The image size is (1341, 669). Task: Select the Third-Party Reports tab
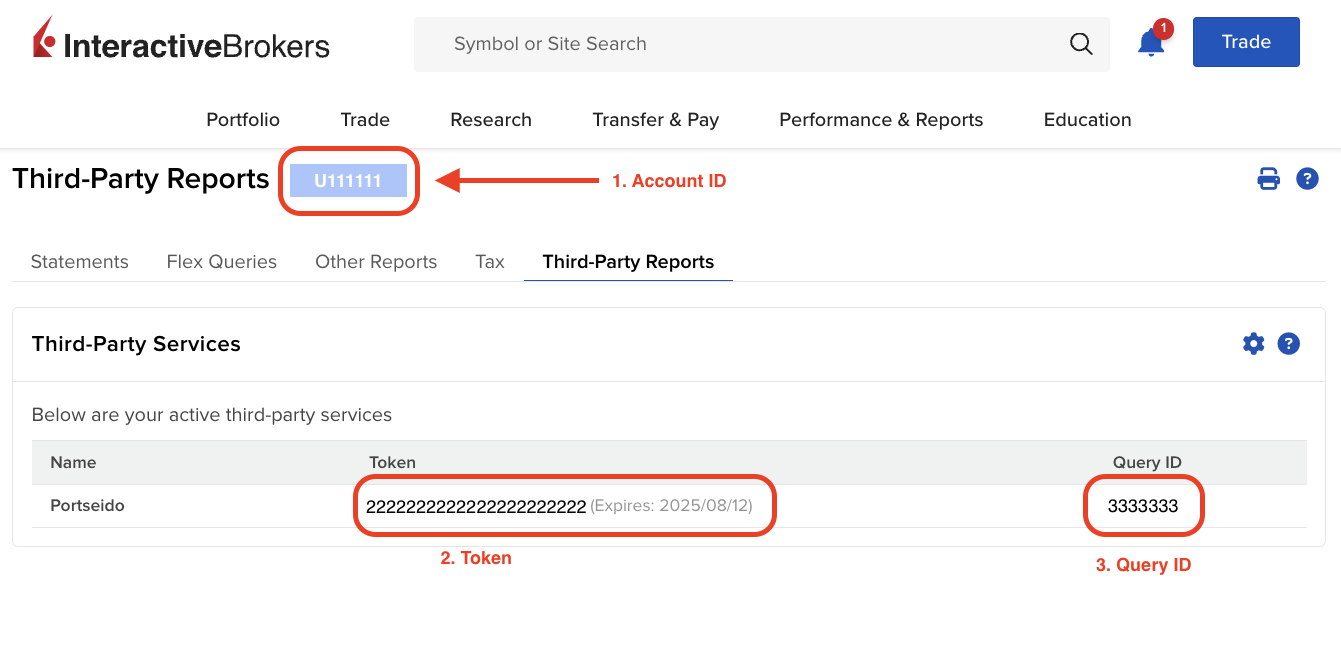pyautogui.click(x=628, y=262)
